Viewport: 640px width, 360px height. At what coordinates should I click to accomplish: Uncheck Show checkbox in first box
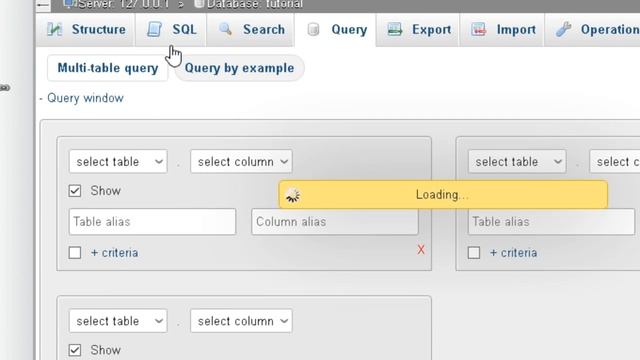(x=75, y=191)
